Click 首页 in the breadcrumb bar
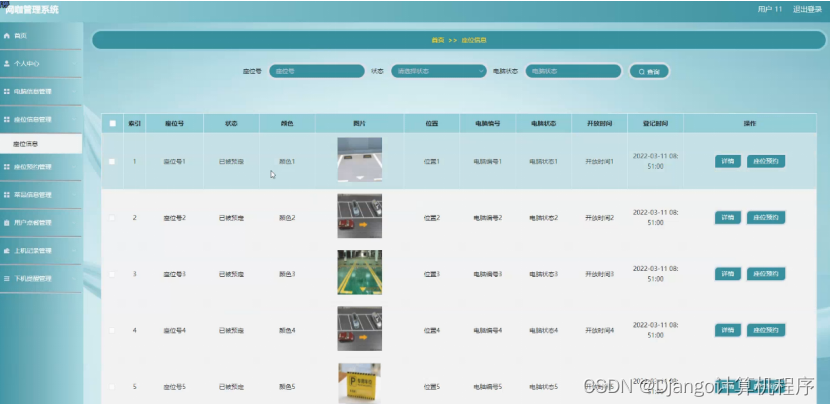This screenshot has width=830, height=406. 437,40
